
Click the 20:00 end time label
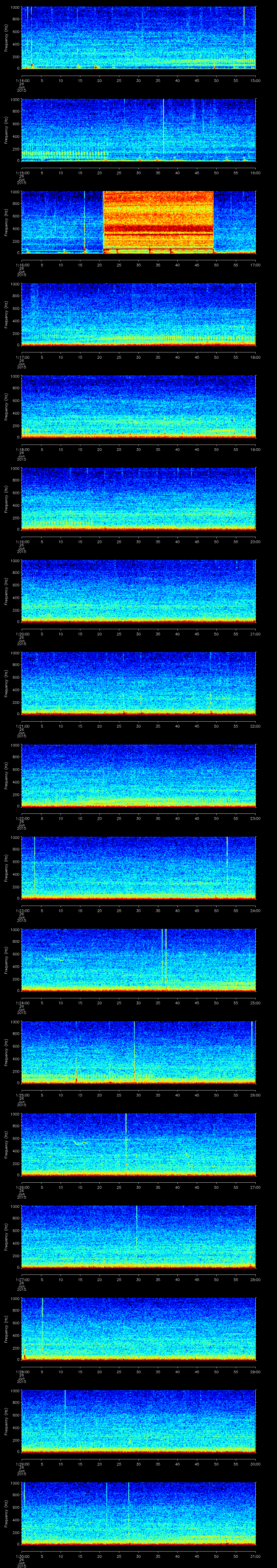[x=255, y=542]
